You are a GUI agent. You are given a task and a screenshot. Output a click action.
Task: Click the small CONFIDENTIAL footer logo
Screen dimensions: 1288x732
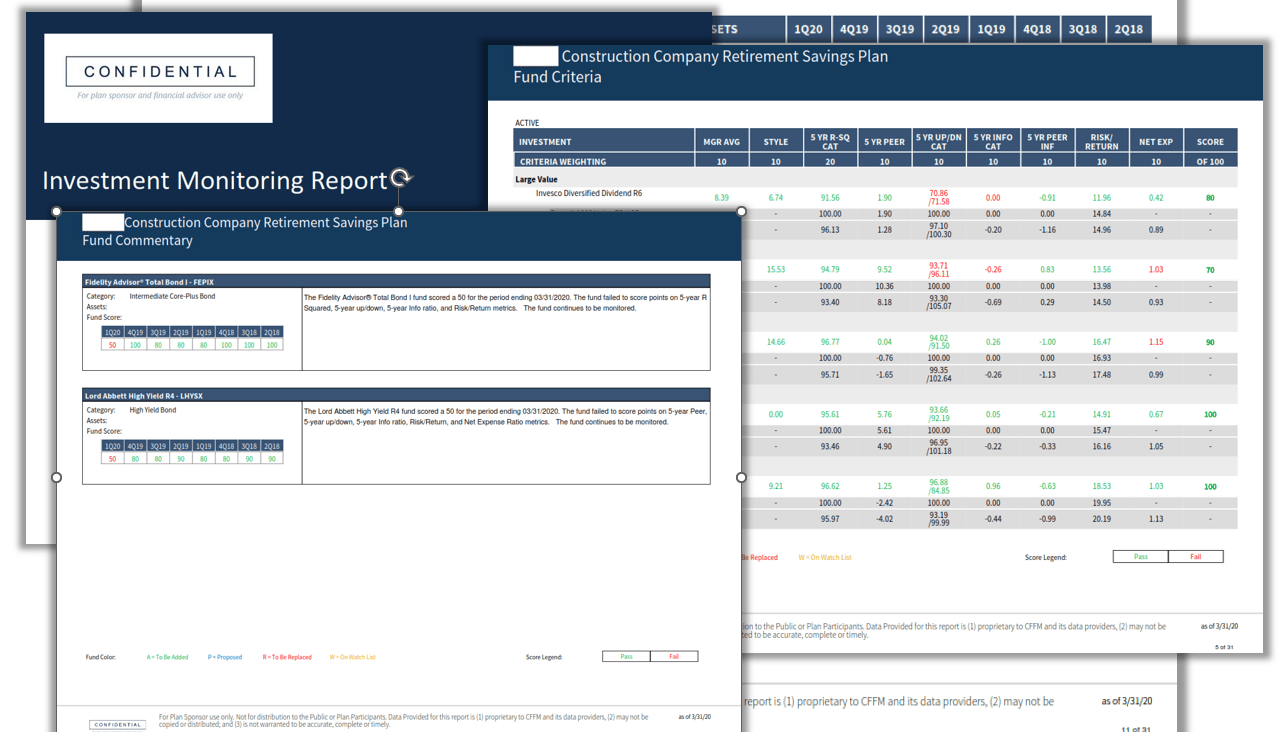[118, 724]
